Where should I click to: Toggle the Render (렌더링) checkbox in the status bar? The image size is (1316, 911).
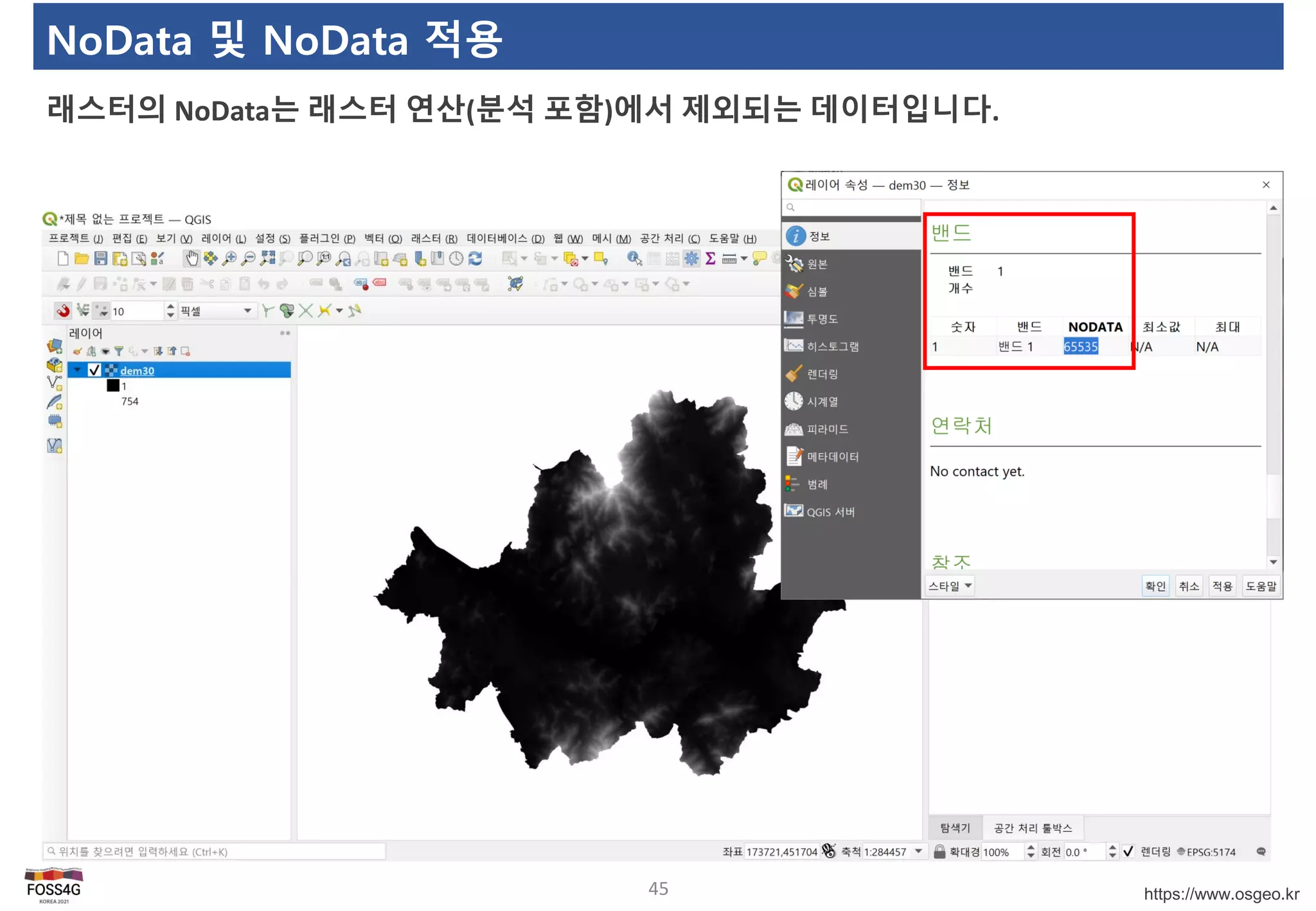click(x=1128, y=852)
